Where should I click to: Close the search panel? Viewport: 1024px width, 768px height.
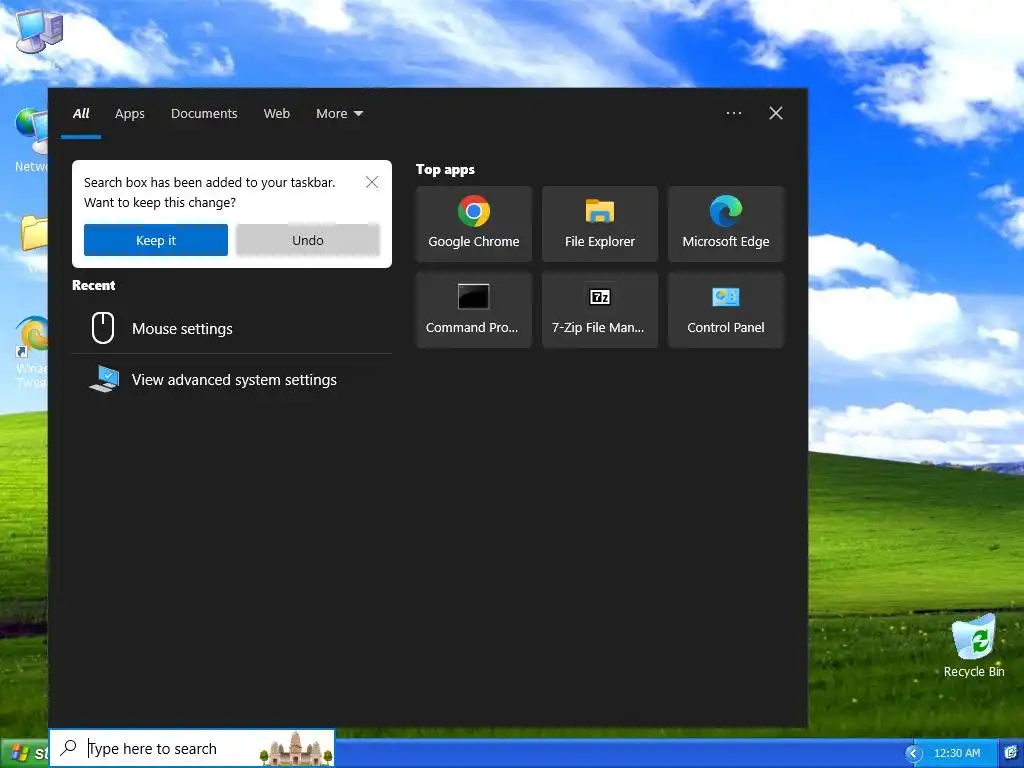776,113
